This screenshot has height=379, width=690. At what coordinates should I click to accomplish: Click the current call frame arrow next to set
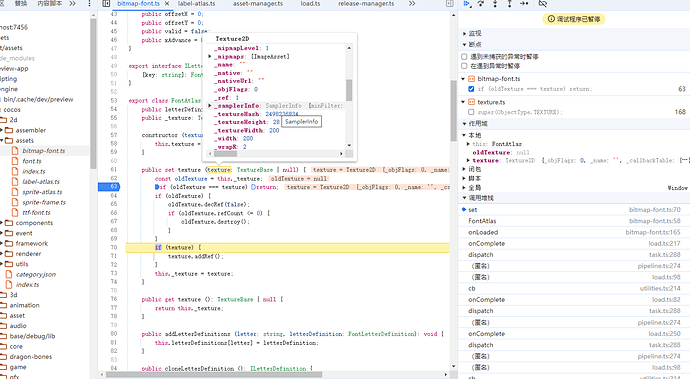pos(464,210)
